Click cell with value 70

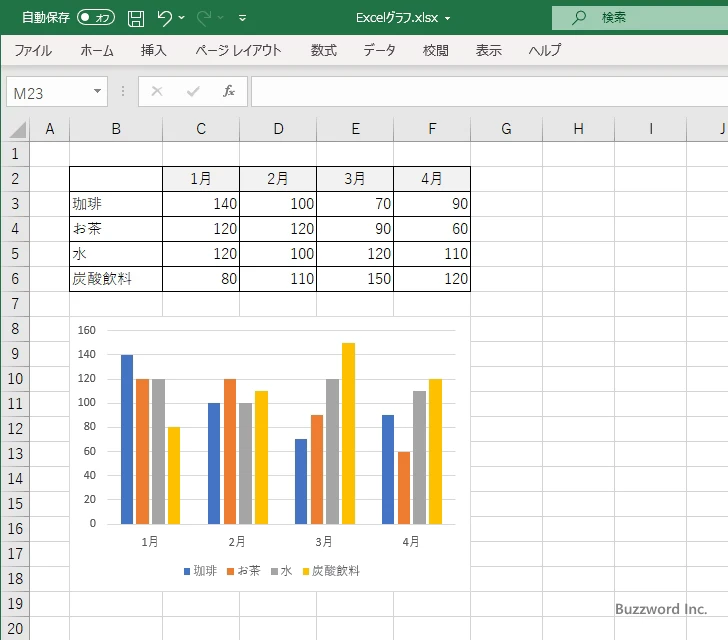(x=355, y=204)
